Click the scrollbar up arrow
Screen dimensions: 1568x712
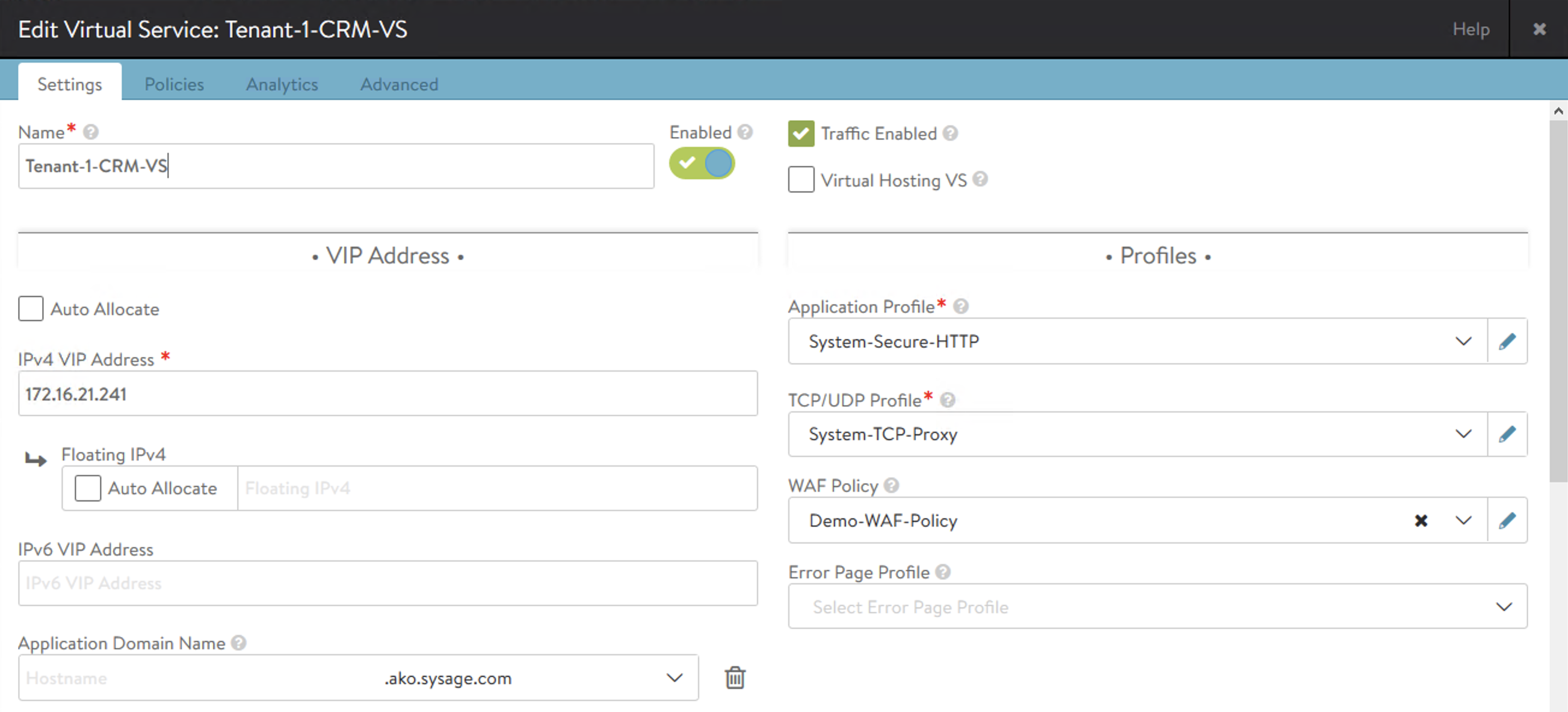[1558, 111]
